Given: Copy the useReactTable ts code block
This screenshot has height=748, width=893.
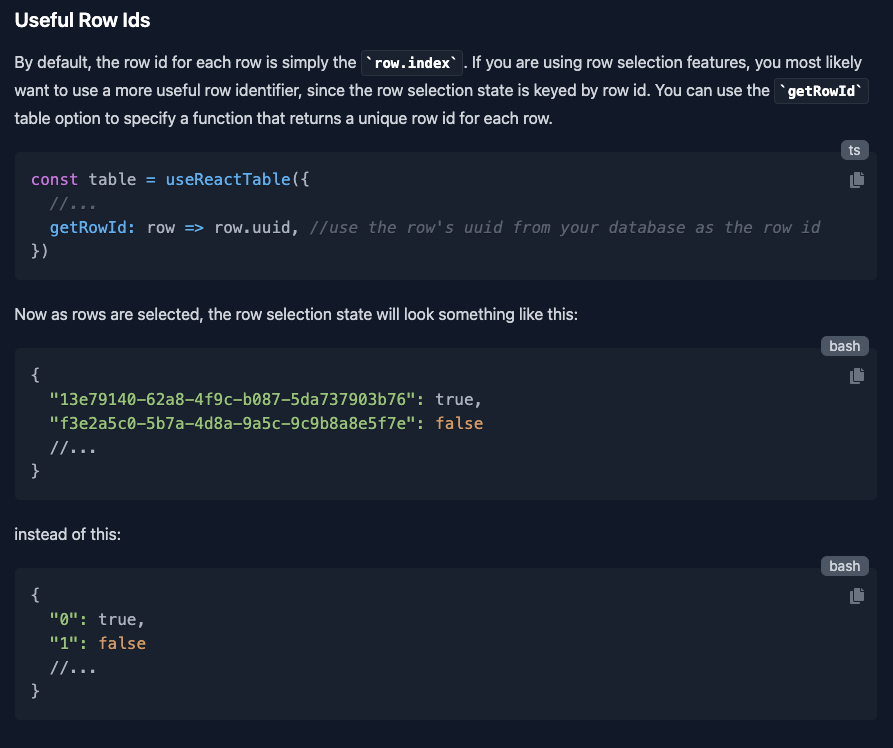Looking at the screenshot, I should [x=857, y=180].
